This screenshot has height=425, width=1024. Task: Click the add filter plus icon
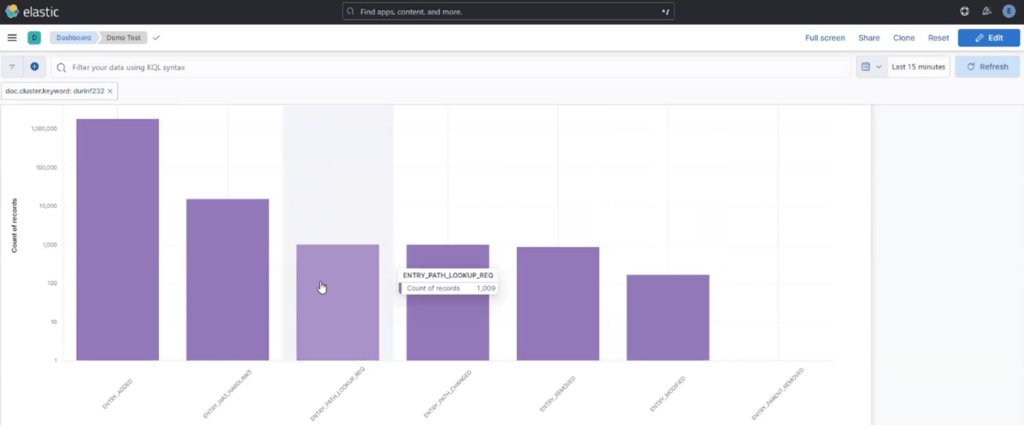pos(34,67)
